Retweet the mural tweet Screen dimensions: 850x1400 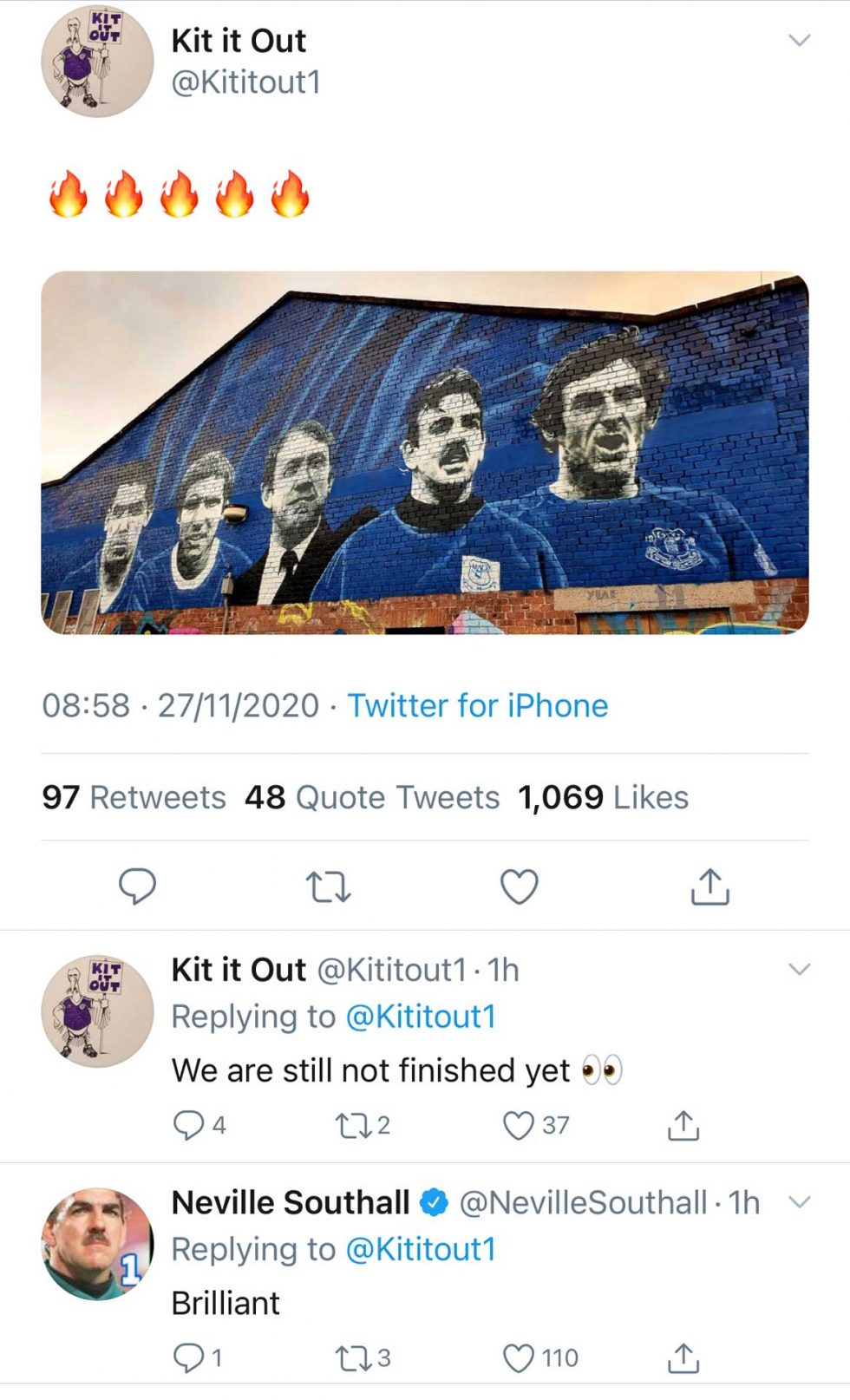[x=328, y=886]
